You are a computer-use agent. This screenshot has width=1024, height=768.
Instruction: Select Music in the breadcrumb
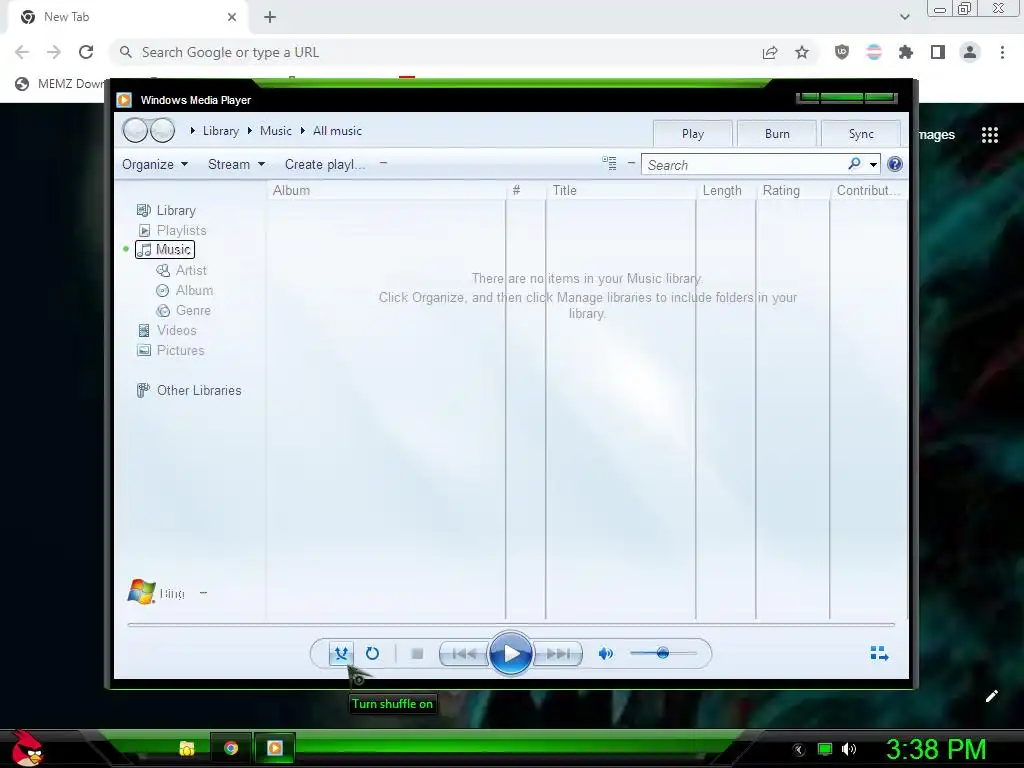276,131
